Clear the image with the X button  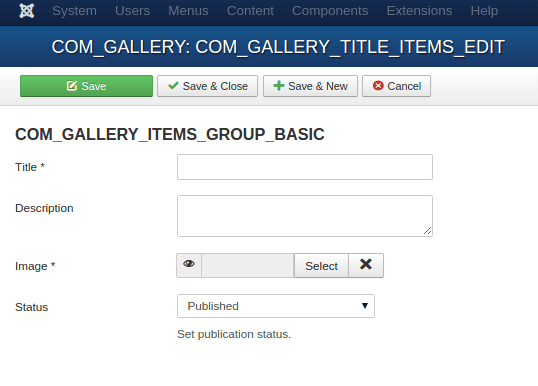(366, 265)
